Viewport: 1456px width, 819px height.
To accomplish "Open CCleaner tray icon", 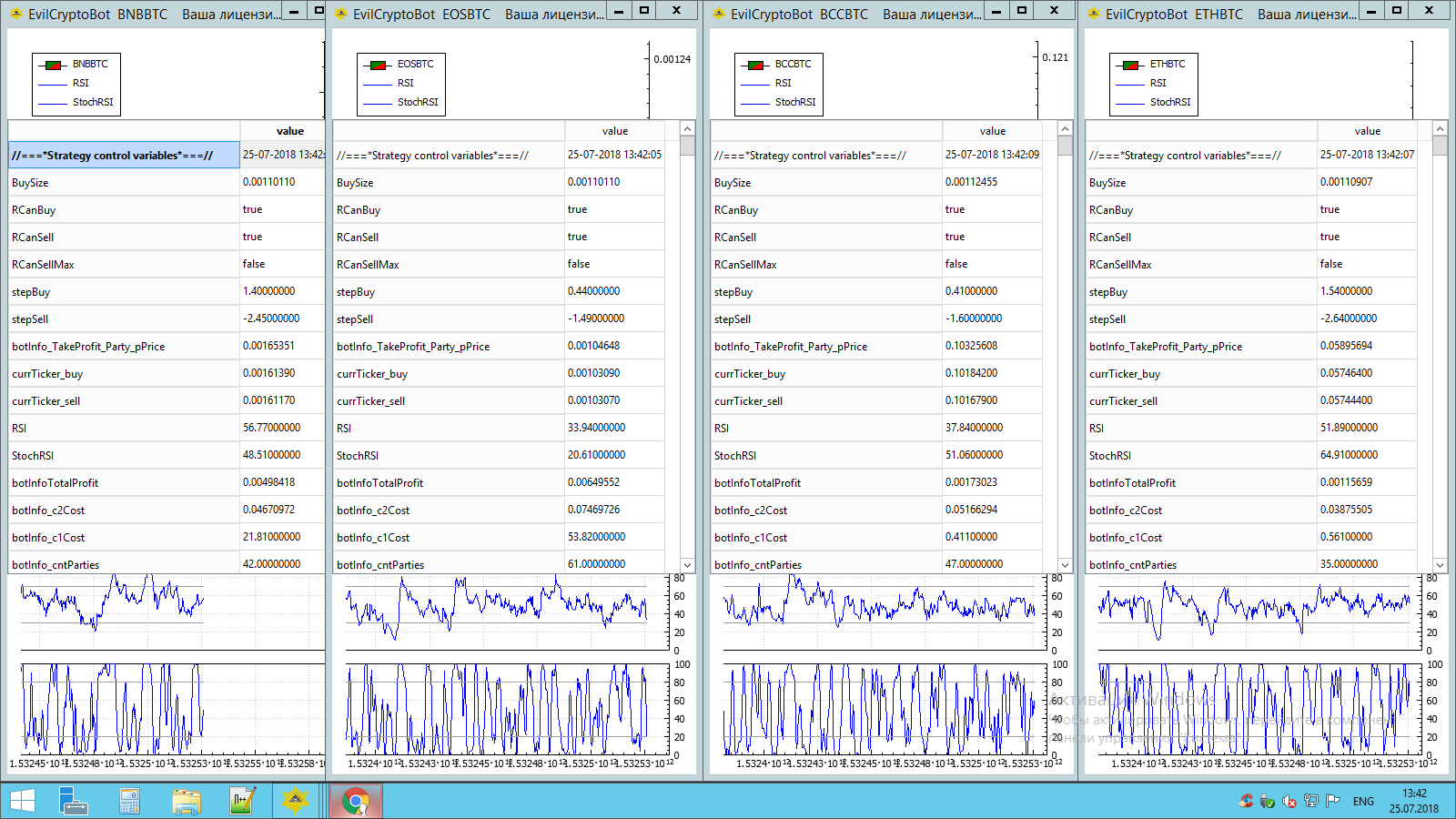I will (x=1247, y=801).
